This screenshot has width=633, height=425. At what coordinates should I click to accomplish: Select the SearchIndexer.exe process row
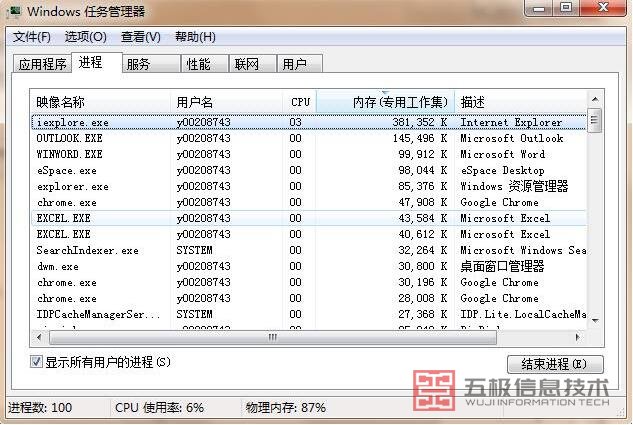309,250
